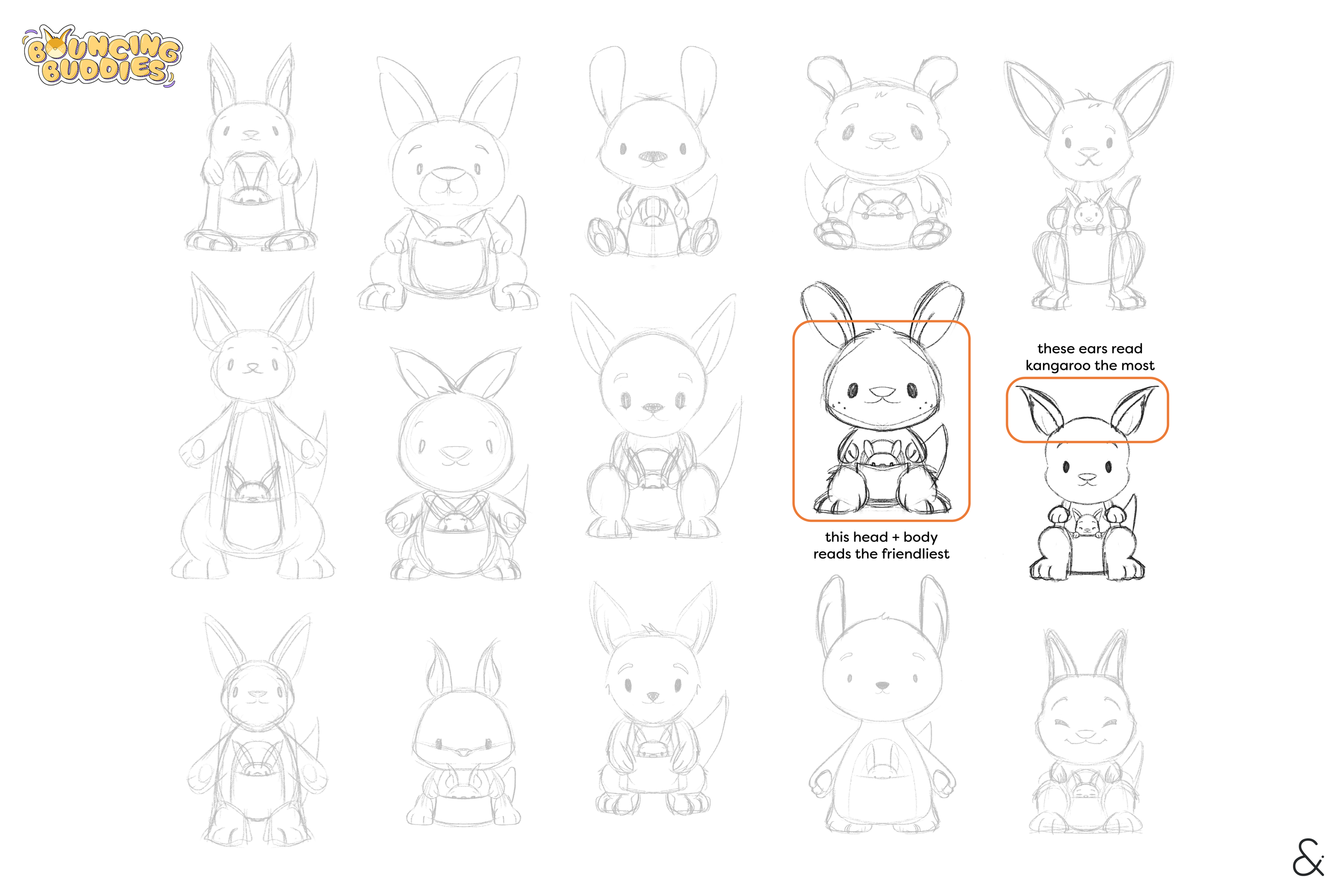Select the dark sketch labeled friendliest
This screenshot has width=1344, height=896.
click(x=881, y=411)
